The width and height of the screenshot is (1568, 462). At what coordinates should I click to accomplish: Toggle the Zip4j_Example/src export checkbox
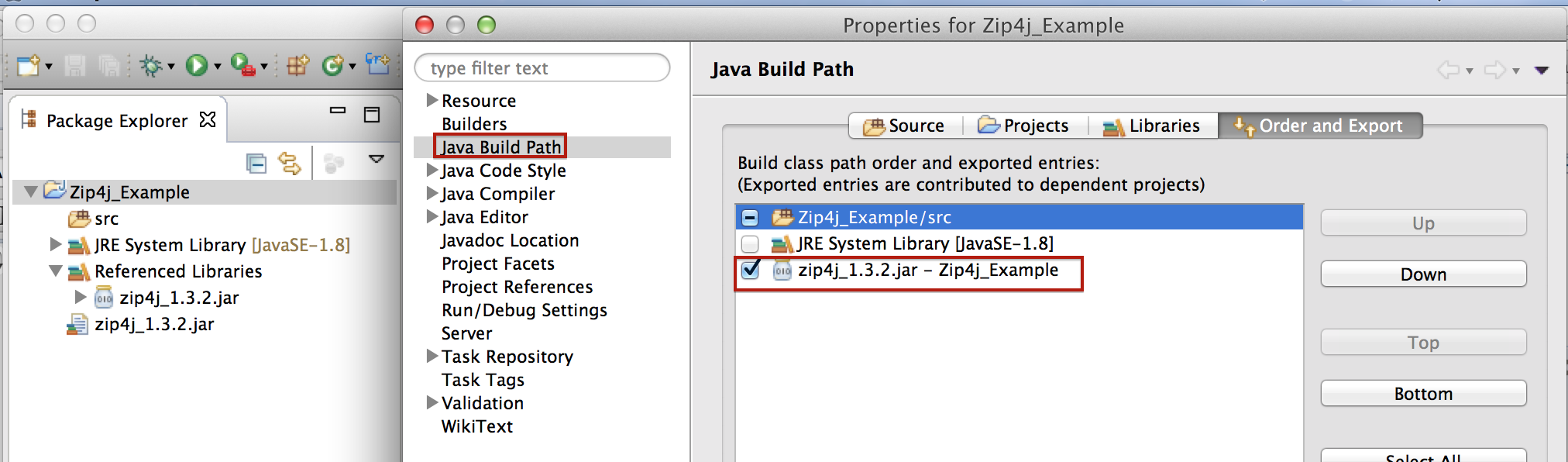click(750, 217)
